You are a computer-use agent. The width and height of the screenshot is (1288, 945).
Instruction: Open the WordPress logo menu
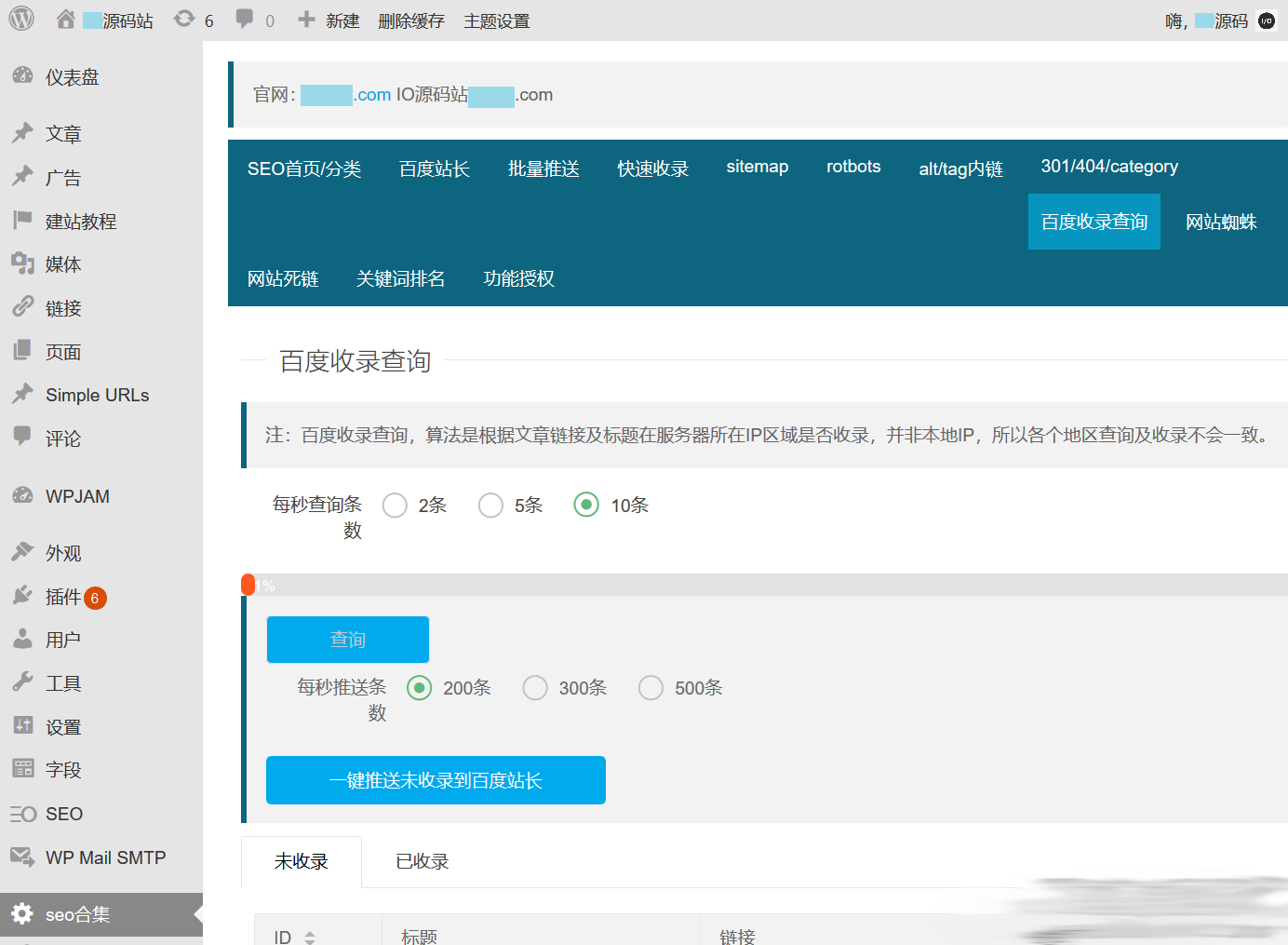pos(20,20)
